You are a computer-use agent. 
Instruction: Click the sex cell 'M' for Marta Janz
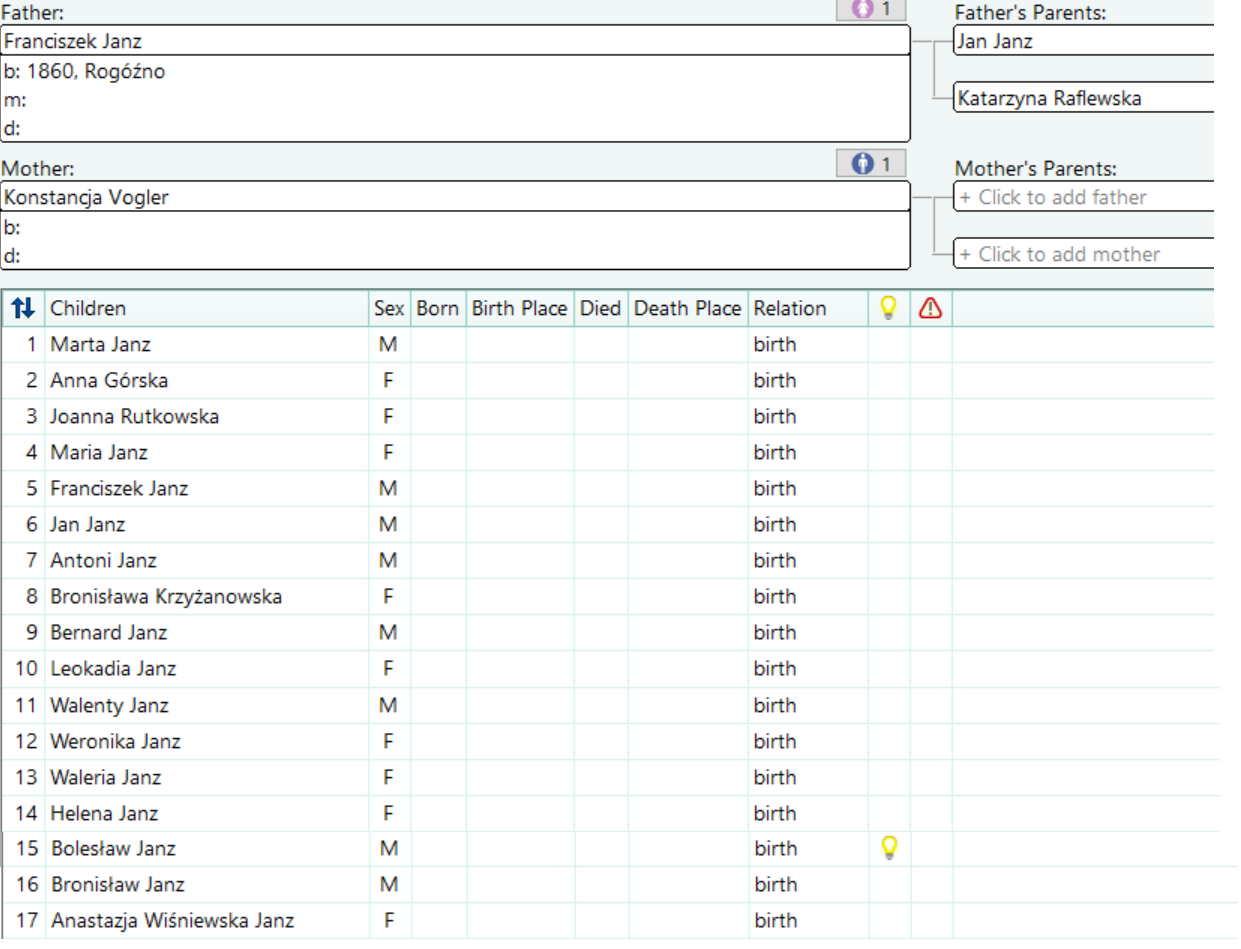(389, 344)
